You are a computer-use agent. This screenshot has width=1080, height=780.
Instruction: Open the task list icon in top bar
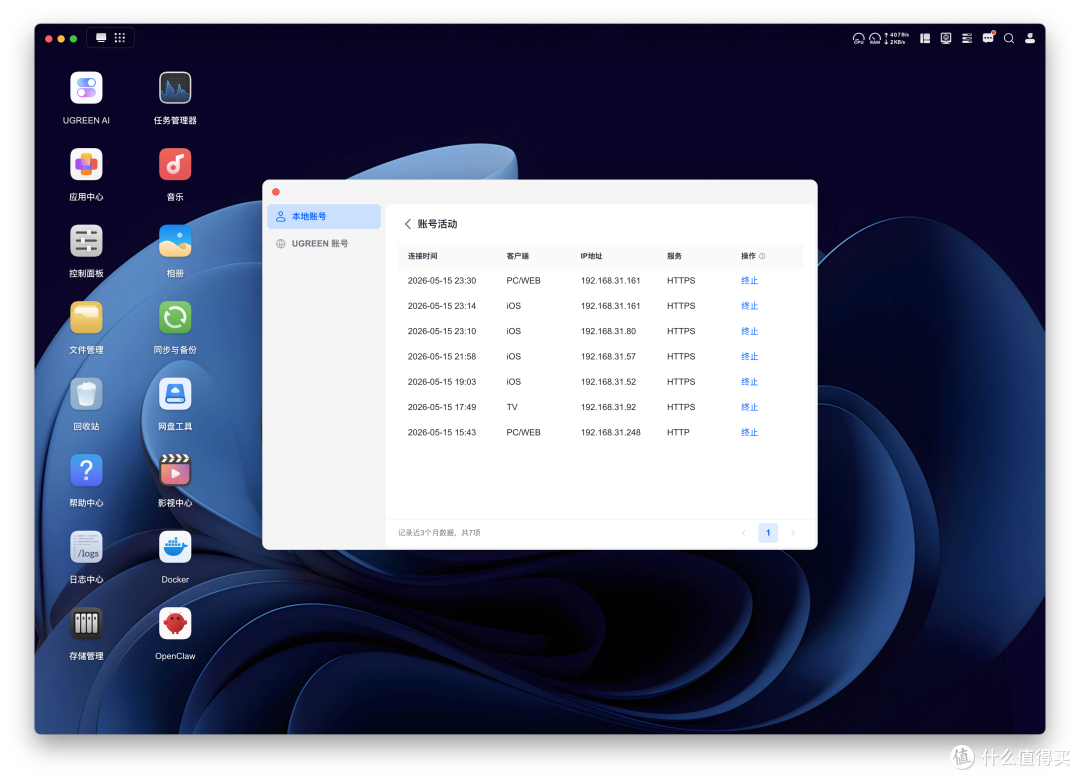pos(967,39)
